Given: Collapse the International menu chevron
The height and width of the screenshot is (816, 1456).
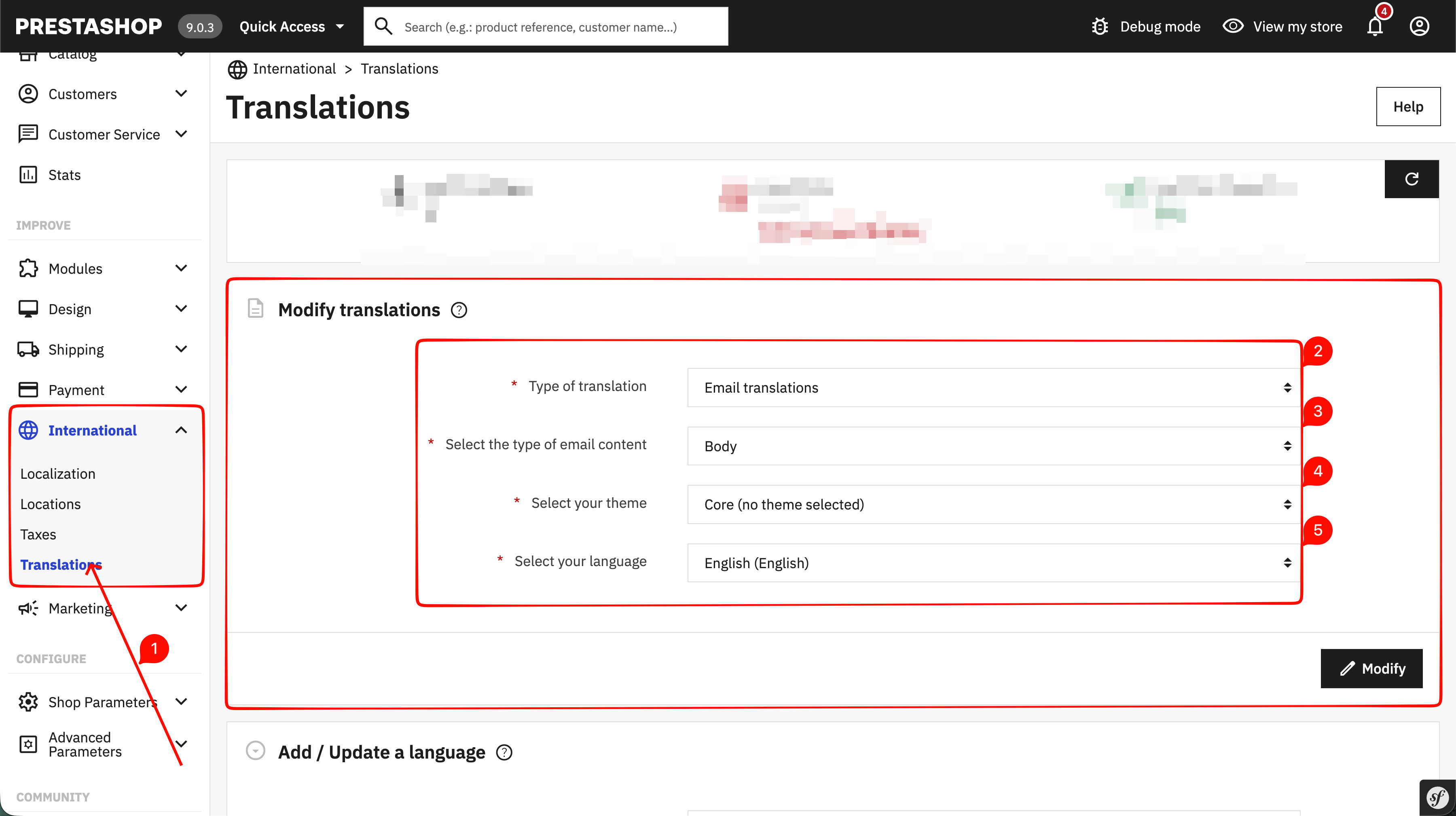Looking at the screenshot, I should [x=181, y=430].
